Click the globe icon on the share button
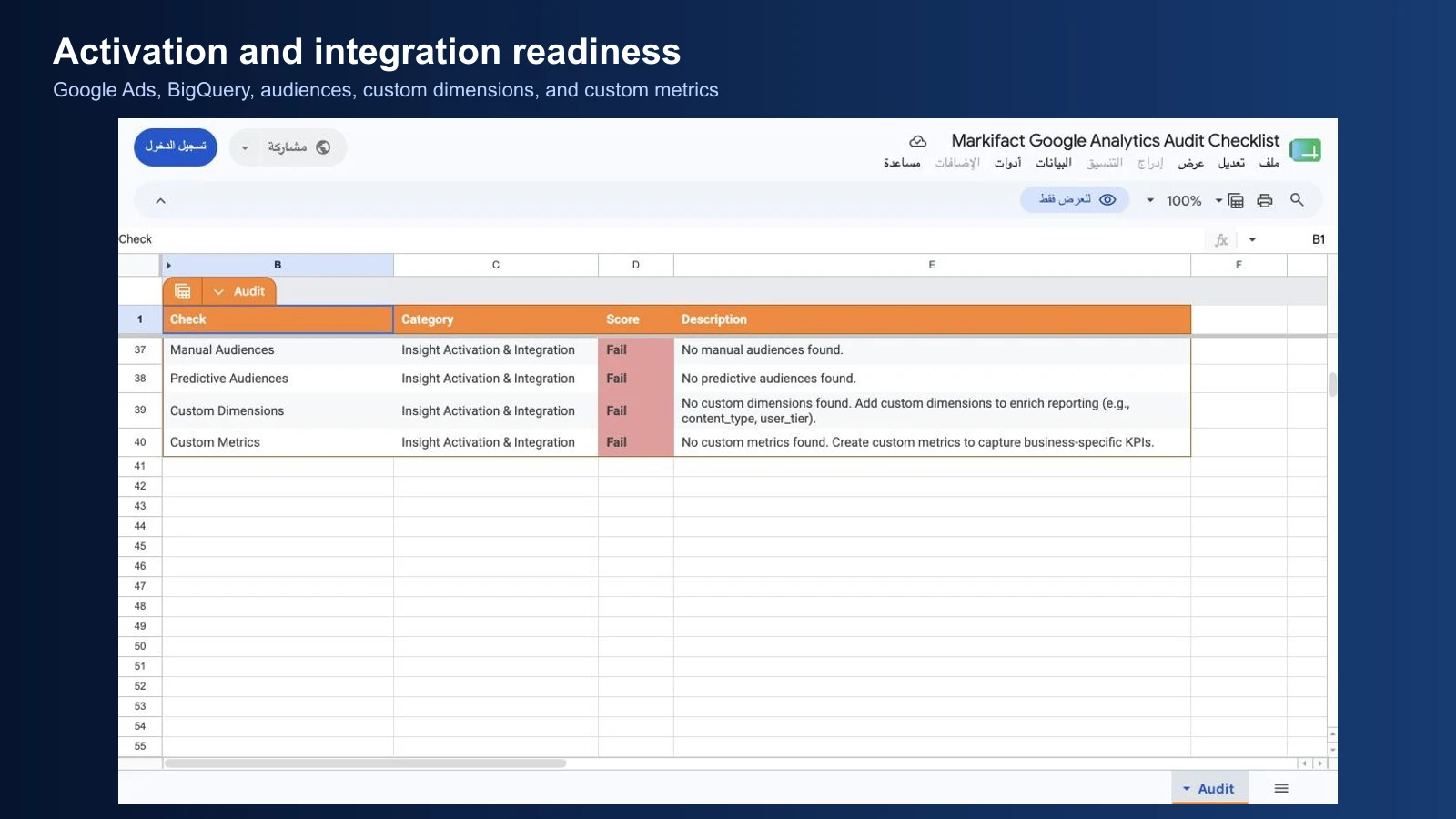This screenshot has height=819, width=1456. [x=323, y=147]
